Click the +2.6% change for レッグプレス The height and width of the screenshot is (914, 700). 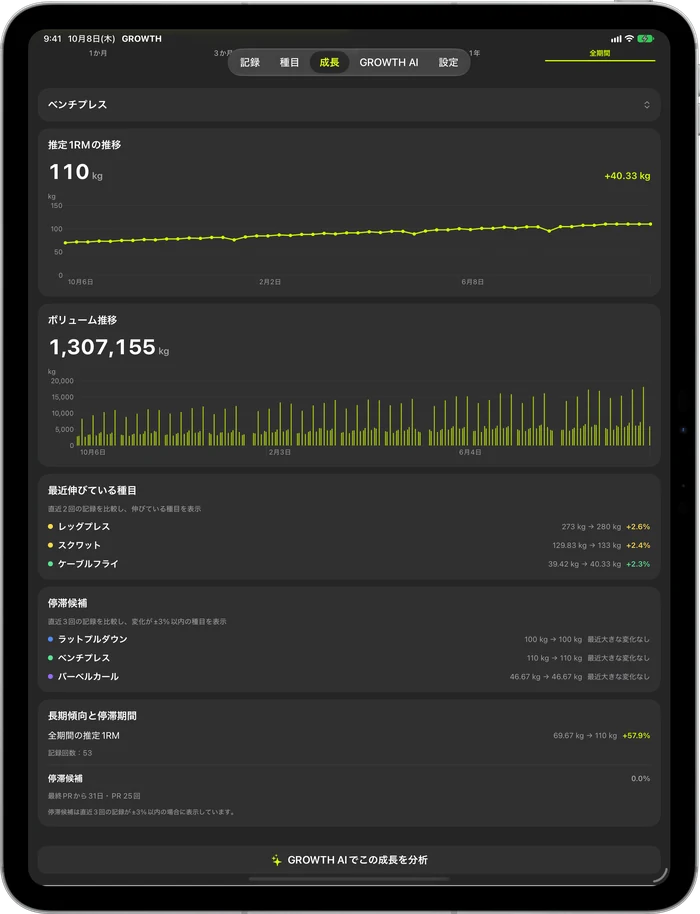coord(638,526)
